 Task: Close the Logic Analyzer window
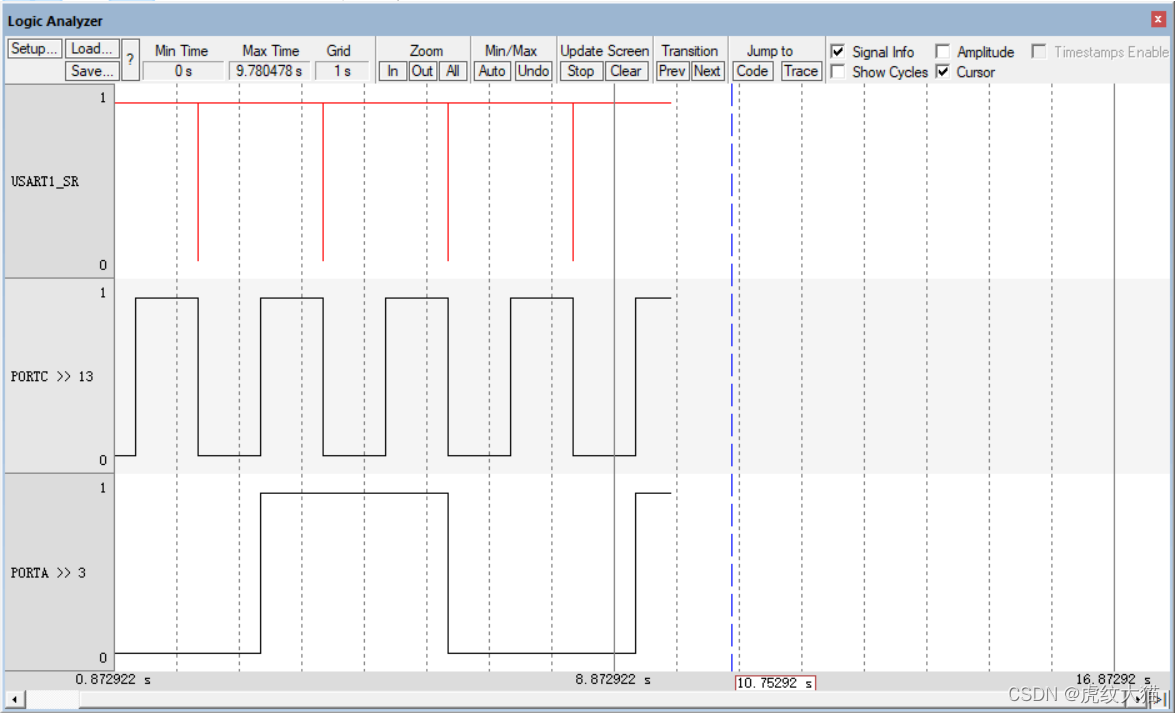(x=1158, y=20)
